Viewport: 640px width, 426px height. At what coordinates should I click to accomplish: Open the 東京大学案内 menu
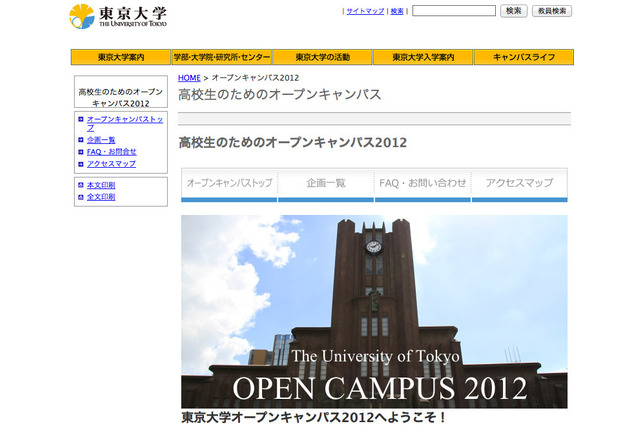tap(121, 57)
